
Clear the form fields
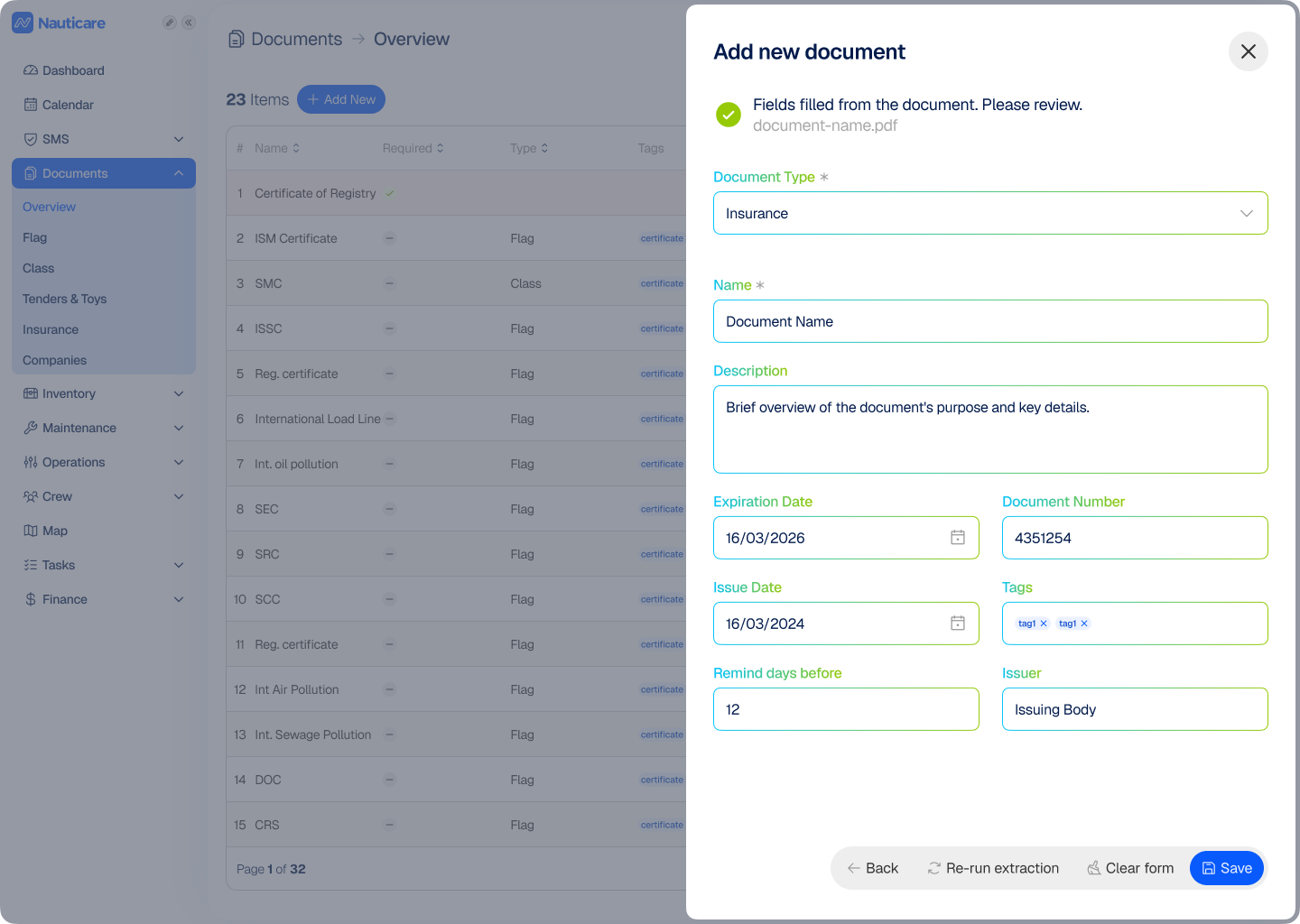1130,868
